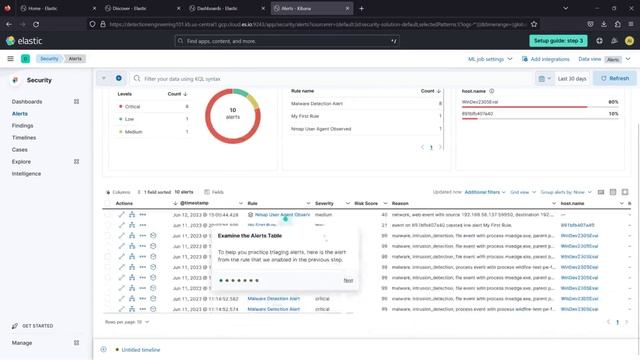Switch to the Dashboards - Elastic browser tab
Screen dimensions: 640x360
tap(226, 8)
